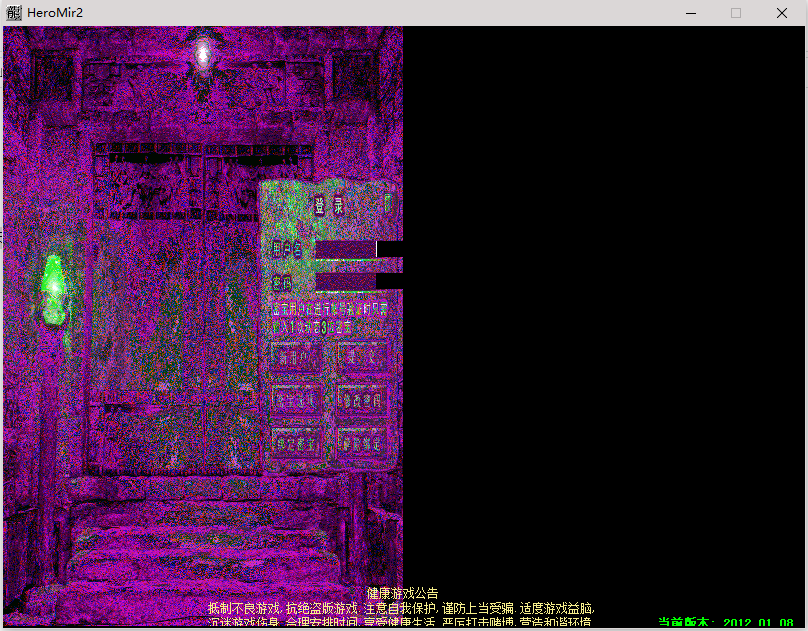Close the 登录 login panel
The height and width of the screenshot is (631, 808).
click(x=388, y=203)
